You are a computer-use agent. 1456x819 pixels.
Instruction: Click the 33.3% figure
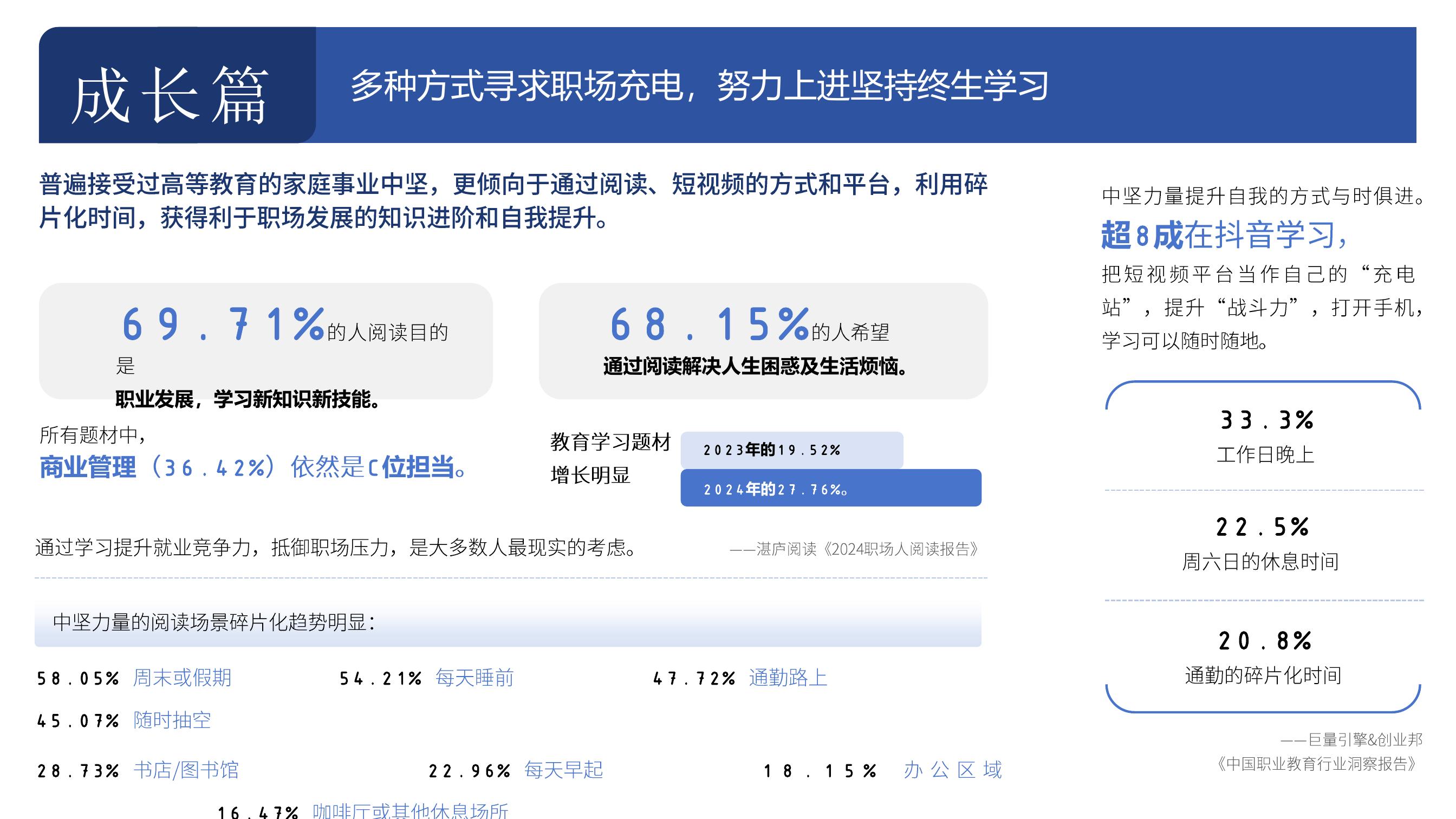pyautogui.click(x=1266, y=420)
